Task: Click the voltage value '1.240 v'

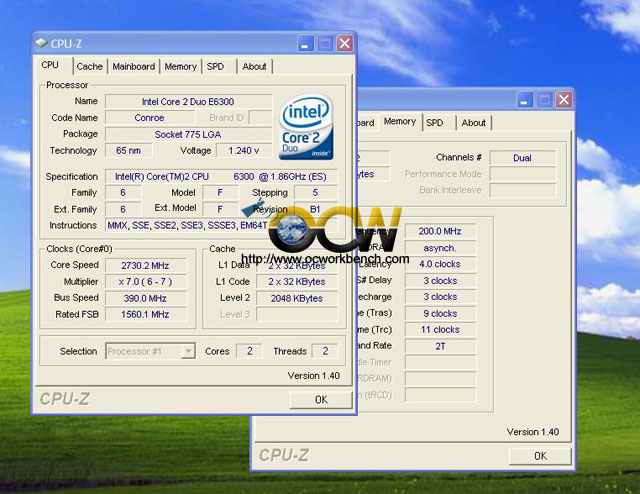Action: 244,151
